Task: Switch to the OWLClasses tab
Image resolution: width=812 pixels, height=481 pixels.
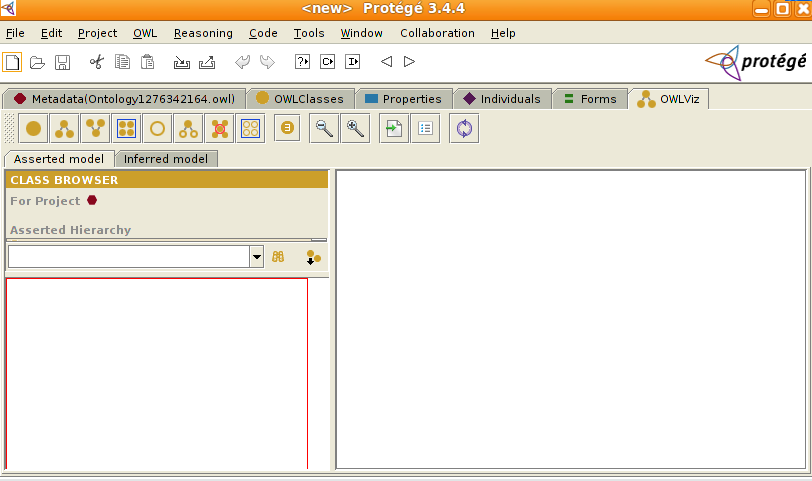Action: 300,99
